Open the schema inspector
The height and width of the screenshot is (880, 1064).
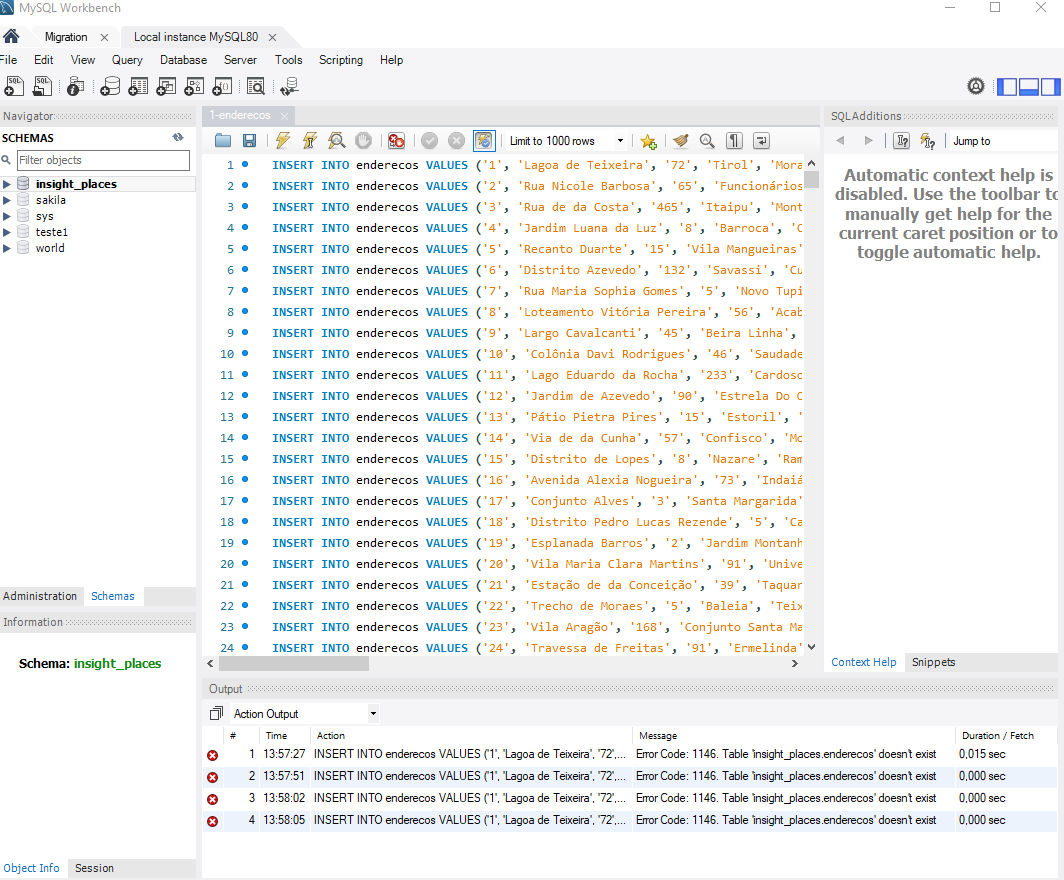(x=75, y=86)
